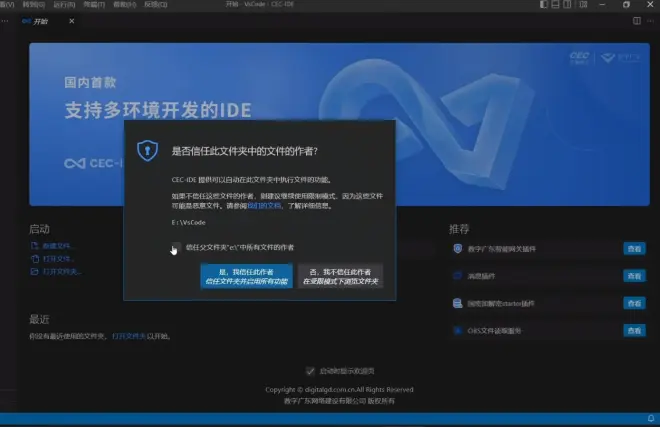Image resolution: width=660 pixels, height=427 pixels.
Task: Open the 终端(T) menu
Action: (x=94, y=5)
